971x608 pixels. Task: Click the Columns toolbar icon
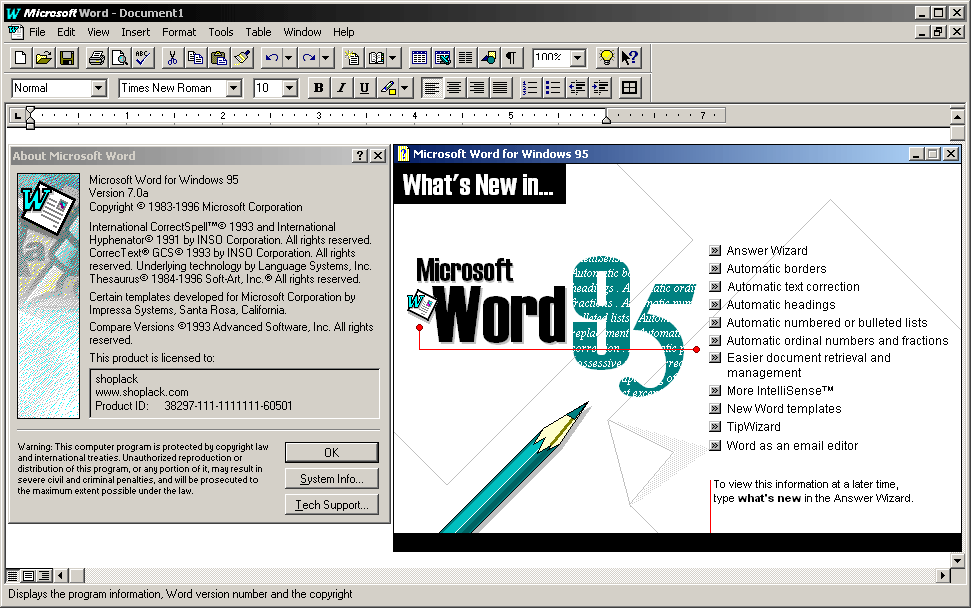[465, 58]
